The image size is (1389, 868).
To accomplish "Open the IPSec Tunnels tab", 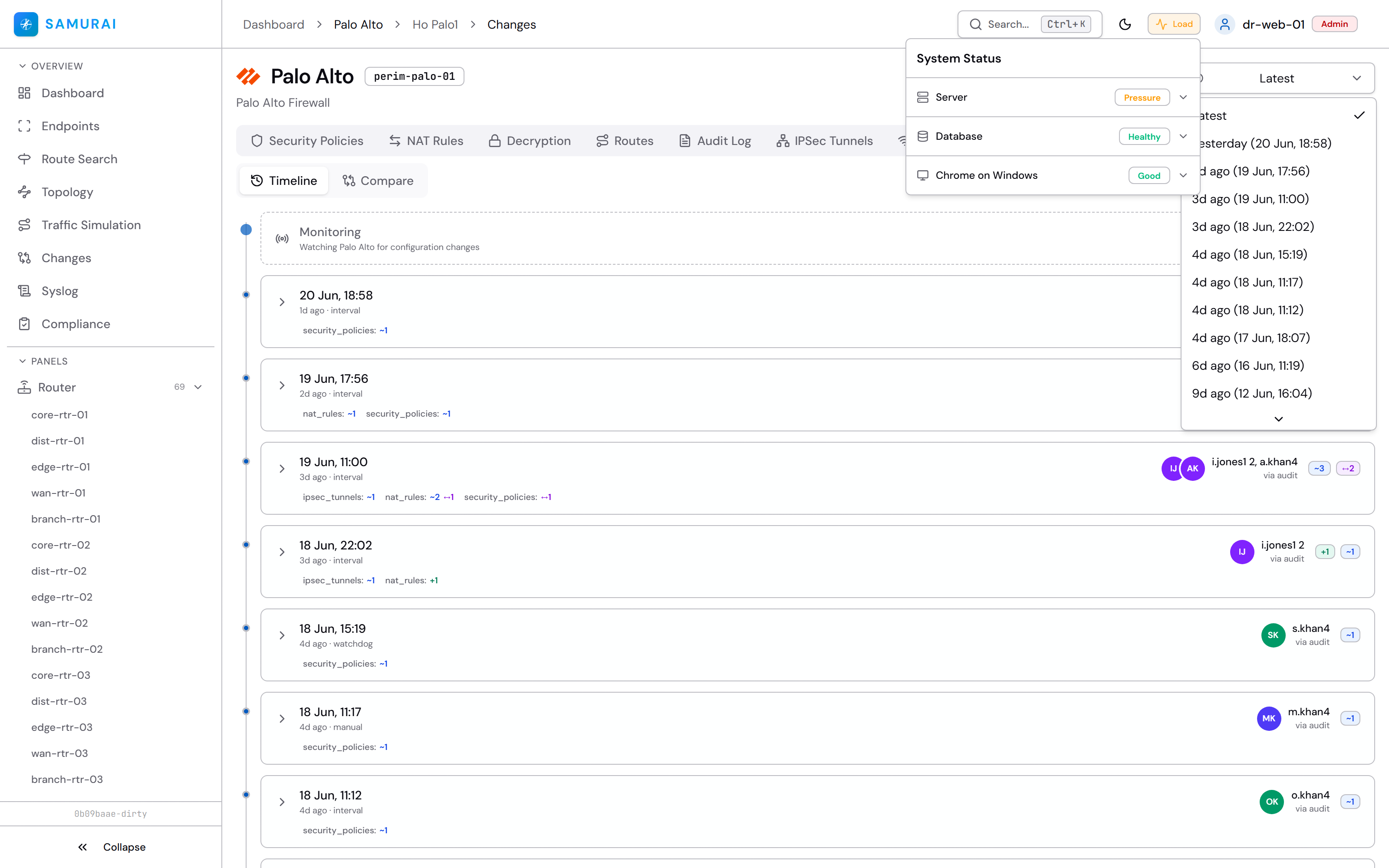I will pos(824,141).
